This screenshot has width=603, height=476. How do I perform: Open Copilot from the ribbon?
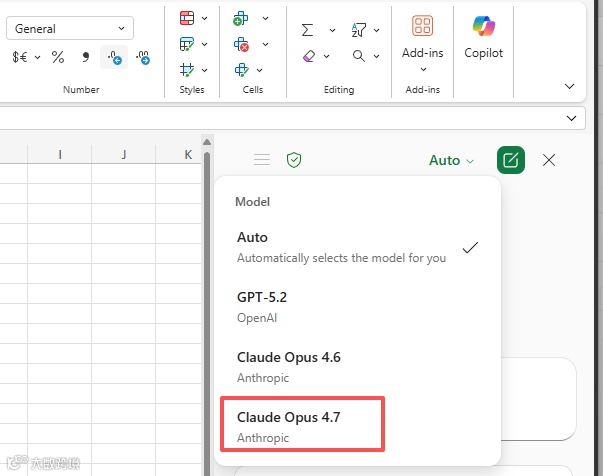point(483,37)
